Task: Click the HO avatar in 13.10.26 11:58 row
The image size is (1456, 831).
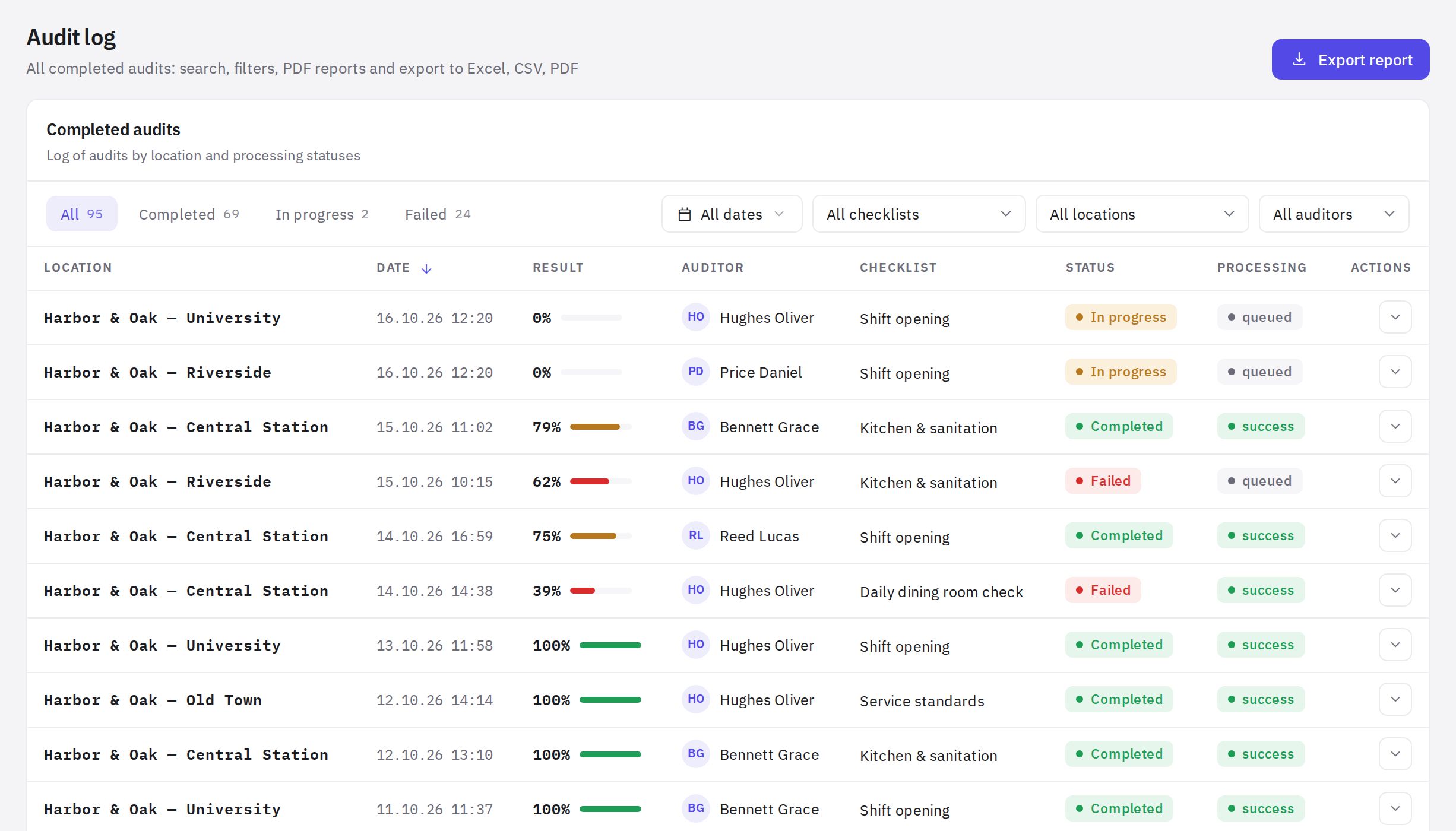Action: pyautogui.click(x=696, y=645)
